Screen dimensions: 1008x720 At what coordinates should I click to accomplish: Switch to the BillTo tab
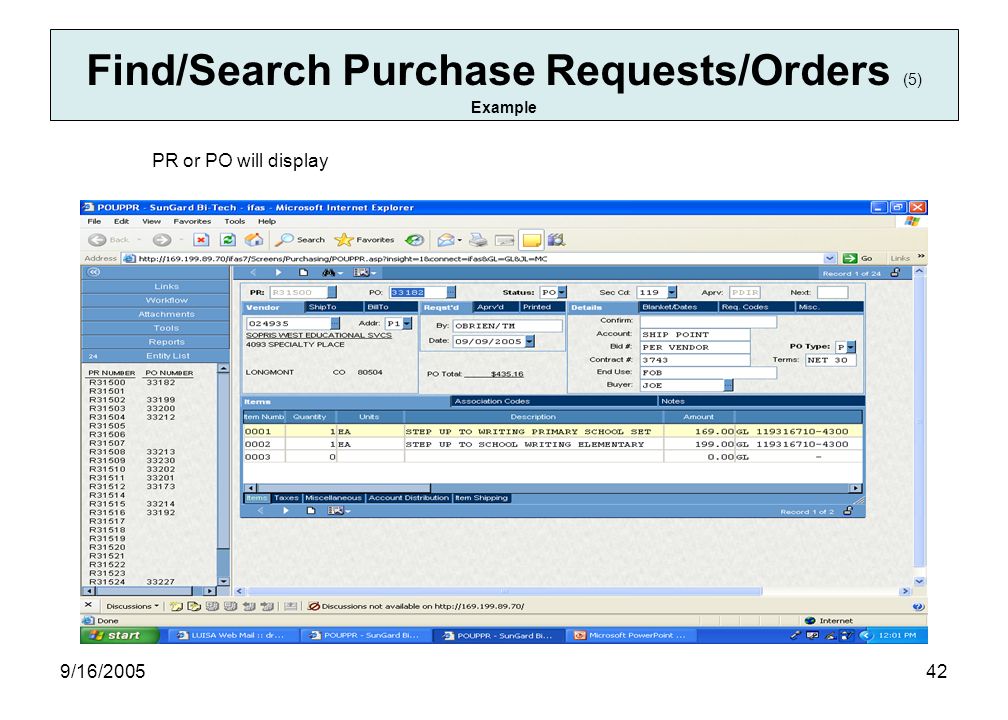click(378, 307)
